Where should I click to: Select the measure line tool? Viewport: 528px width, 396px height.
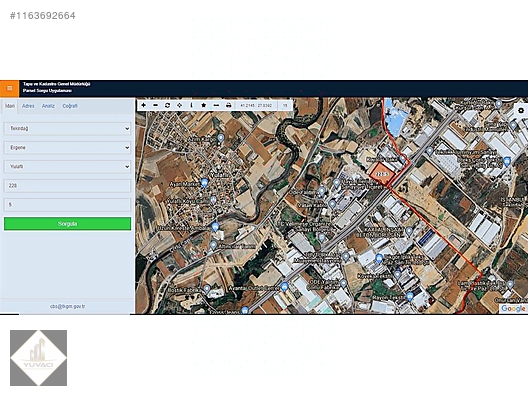pos(216,105)
